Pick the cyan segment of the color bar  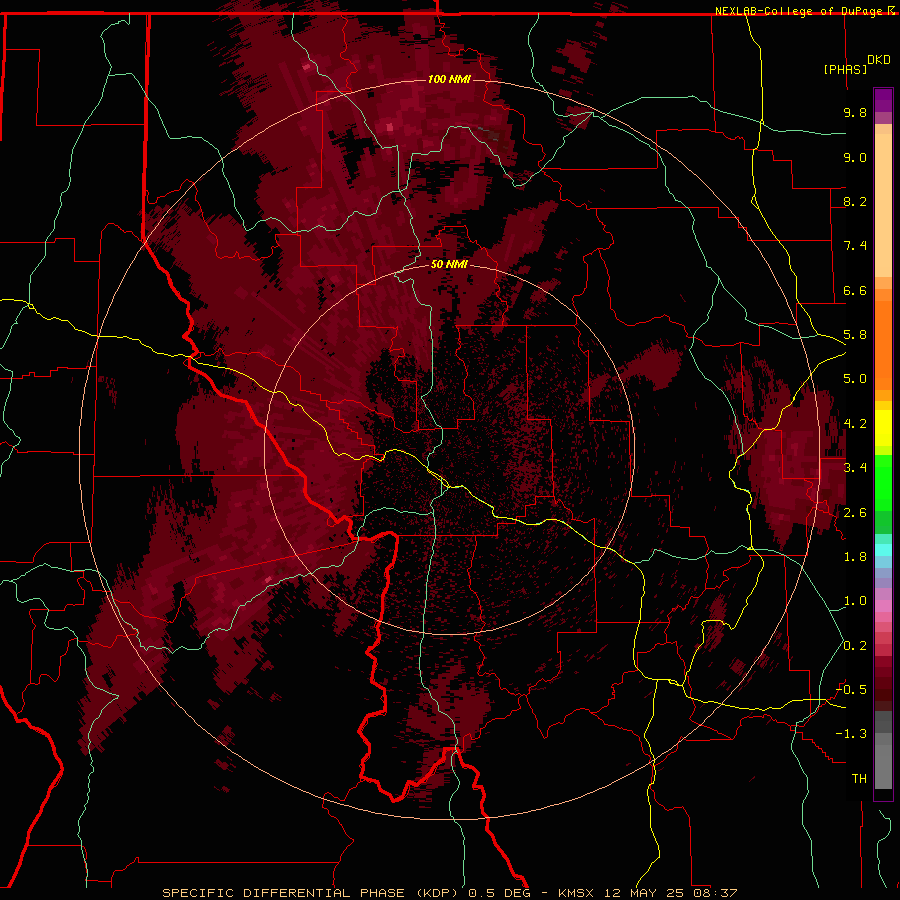tap(883, 550)
